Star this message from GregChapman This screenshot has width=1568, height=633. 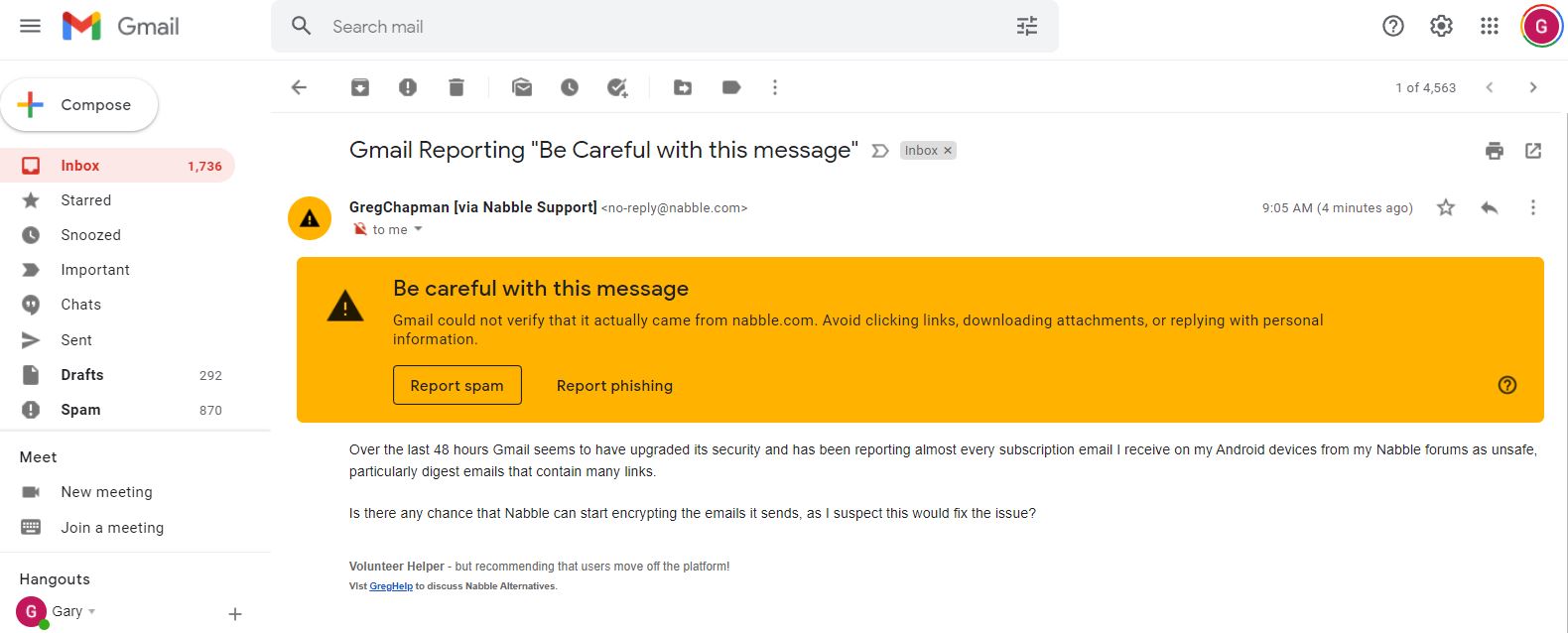[x=1446, y=207]
